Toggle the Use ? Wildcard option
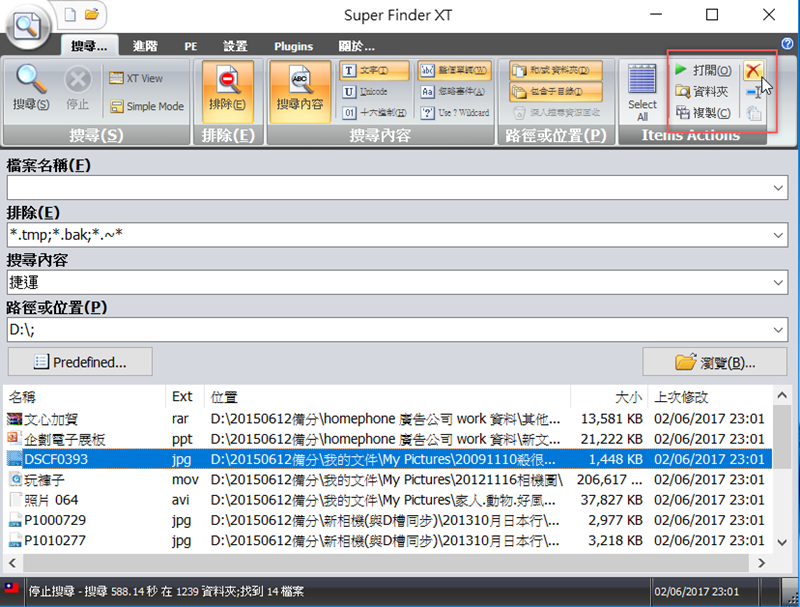The image size is (800, 607). tap(454, 113)
